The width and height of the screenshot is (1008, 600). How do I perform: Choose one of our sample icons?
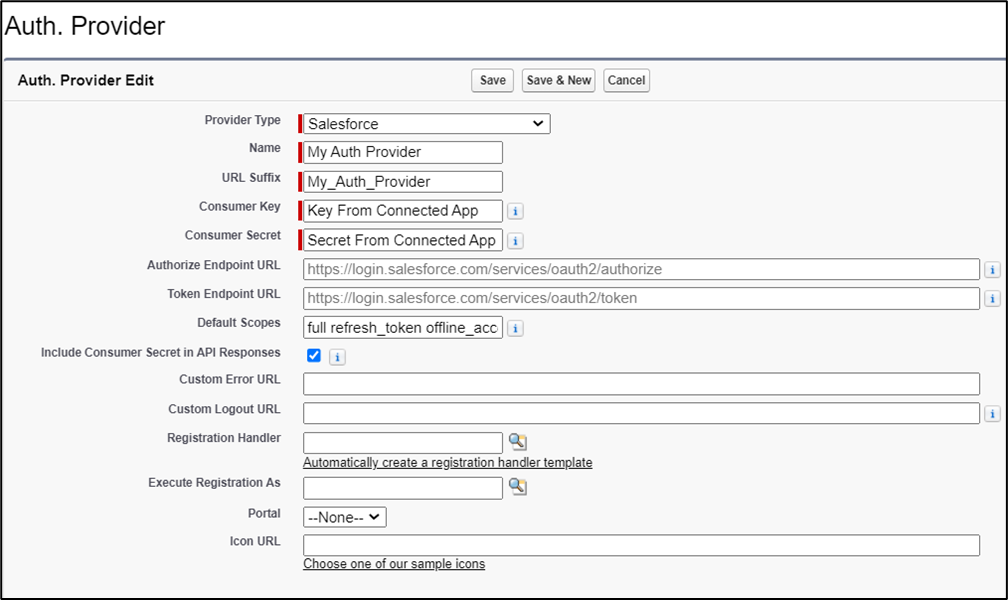pos(394,564)
